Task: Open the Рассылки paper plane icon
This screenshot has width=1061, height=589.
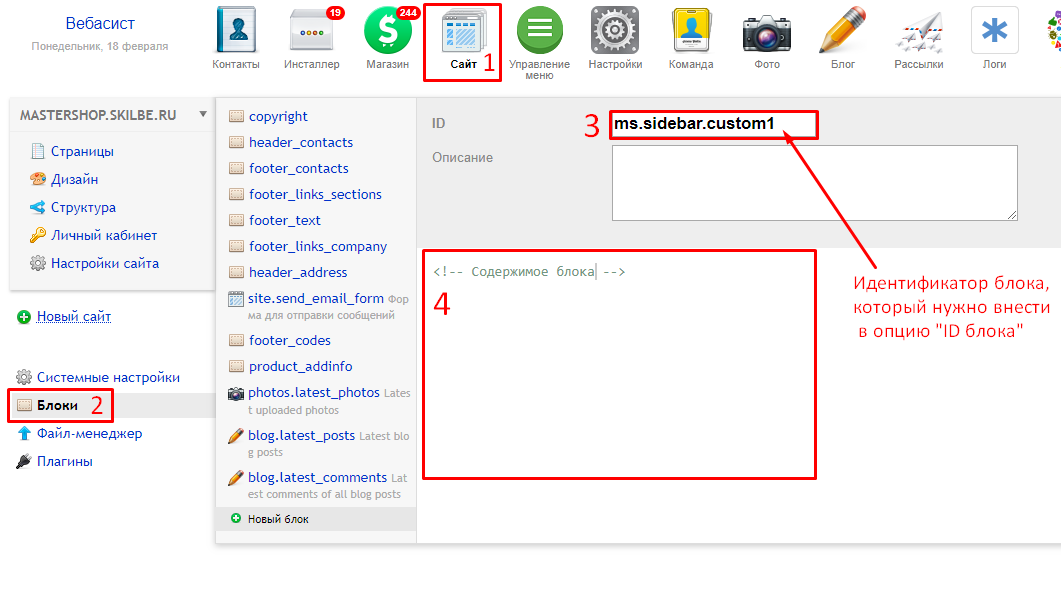Action: coord(918,33)
